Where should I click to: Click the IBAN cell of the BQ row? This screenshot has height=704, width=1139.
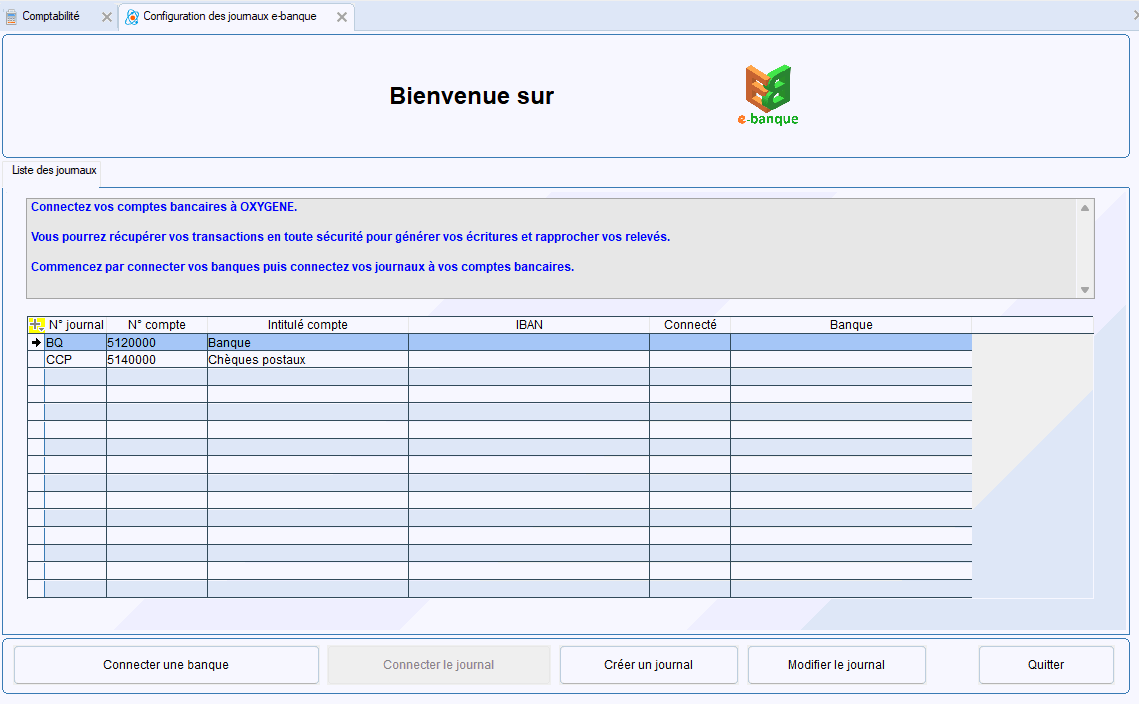(529, 342)
